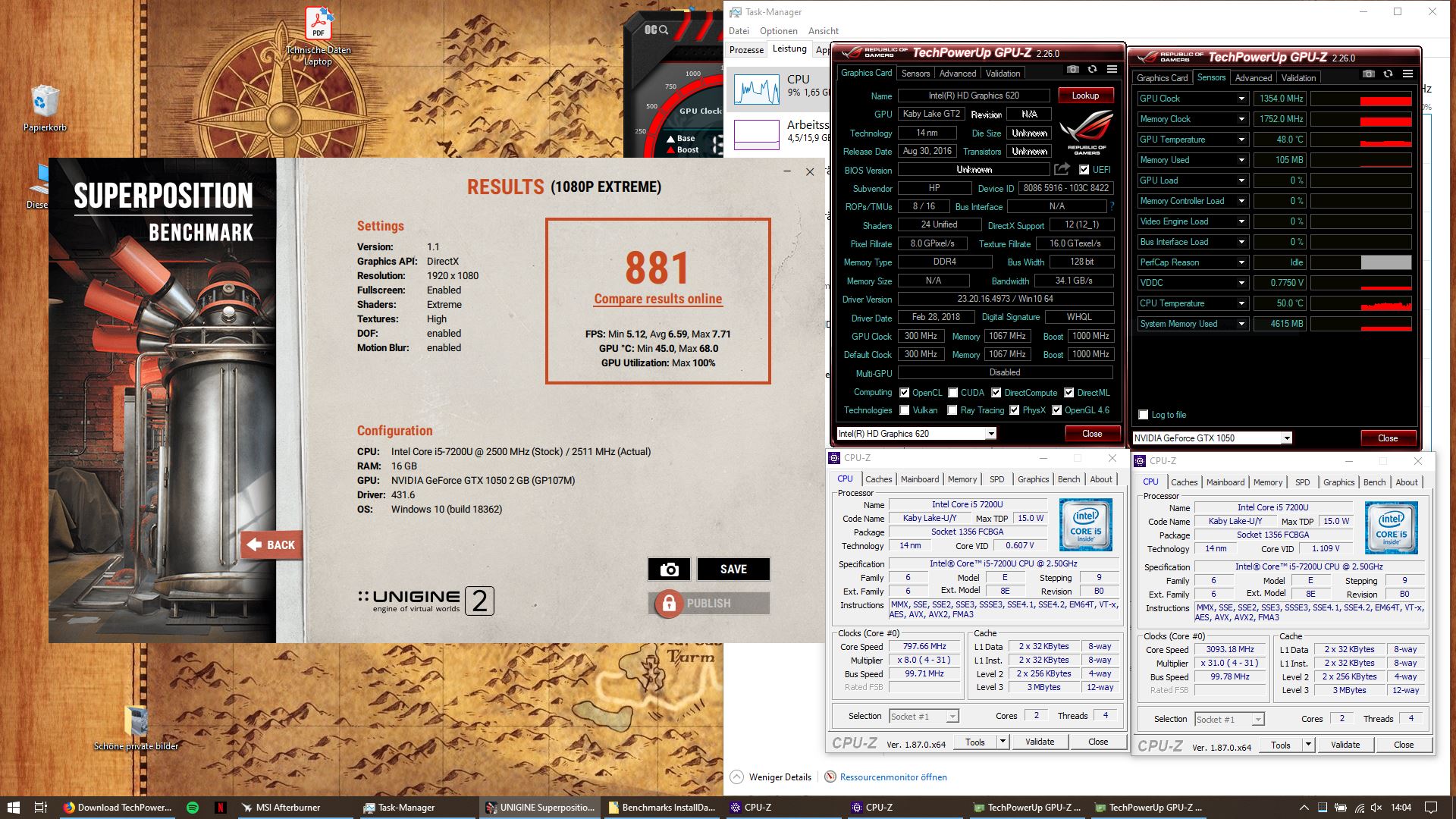
Task: Open Compare results online link
Action: (657, 299)
